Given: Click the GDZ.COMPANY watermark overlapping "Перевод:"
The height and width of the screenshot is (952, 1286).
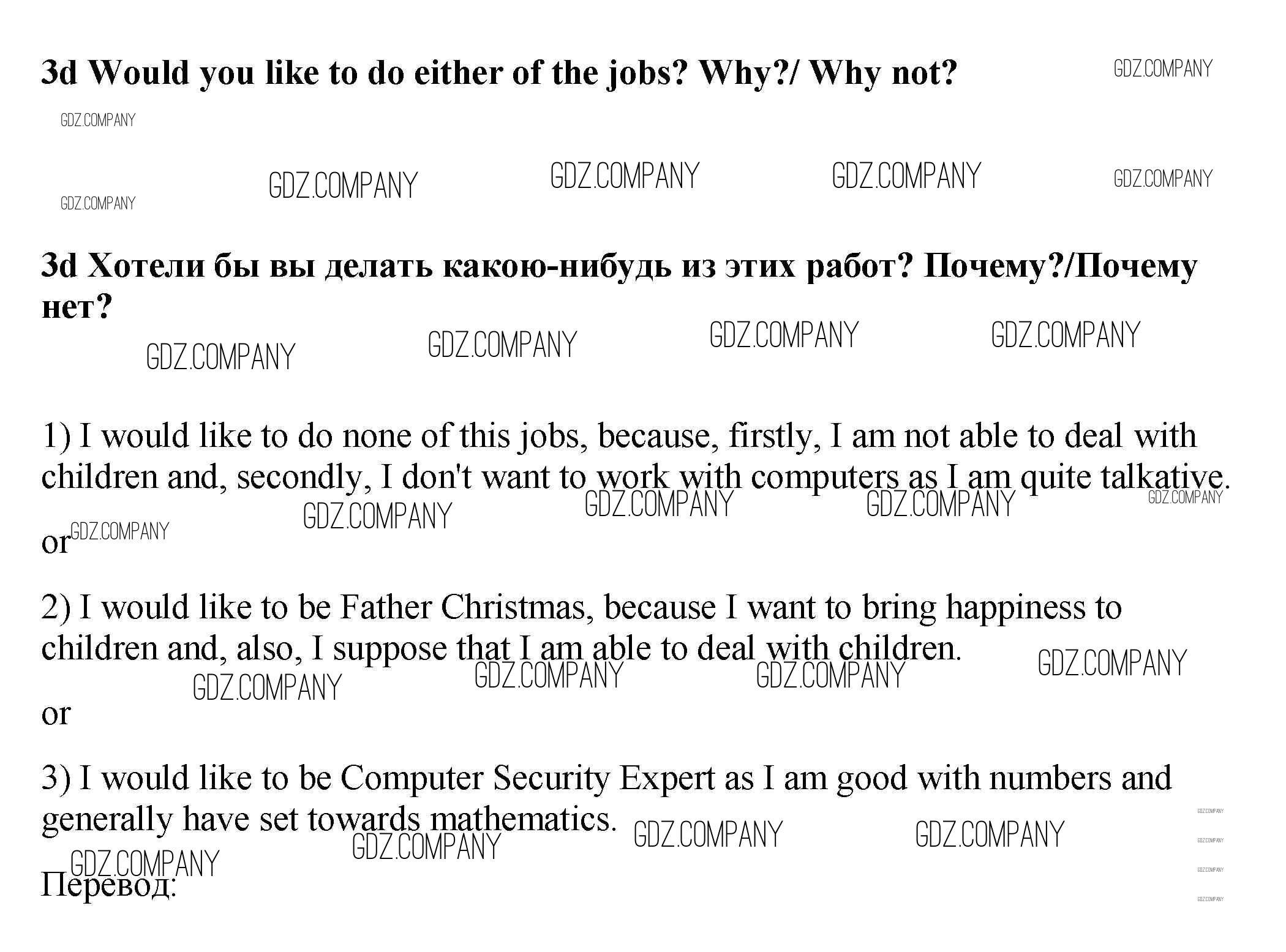Looking at the screenshot, I should tap(145, 863).
